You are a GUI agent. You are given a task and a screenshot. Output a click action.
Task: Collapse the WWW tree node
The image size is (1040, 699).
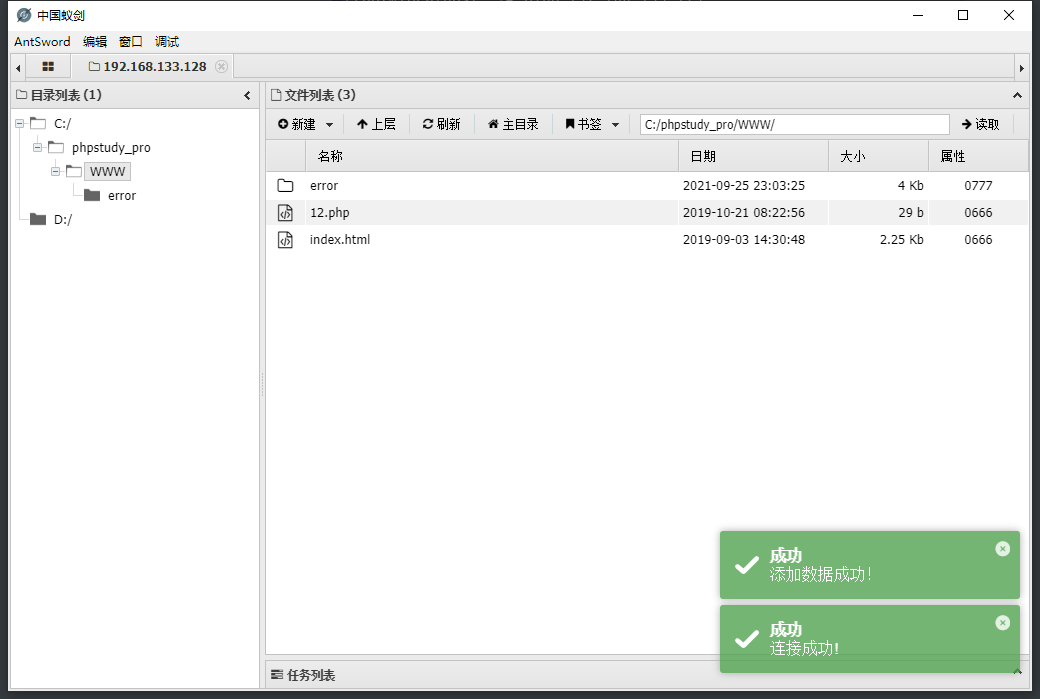56,171
